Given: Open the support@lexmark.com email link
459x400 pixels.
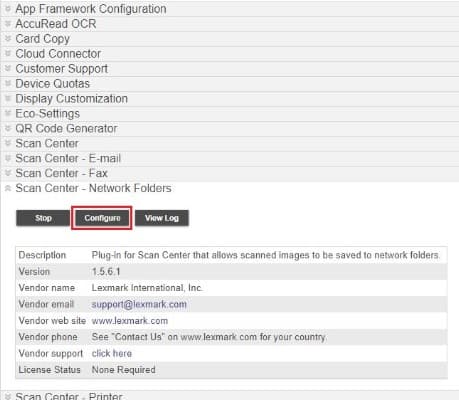Looking at the screenshot, I should [139, 304].
